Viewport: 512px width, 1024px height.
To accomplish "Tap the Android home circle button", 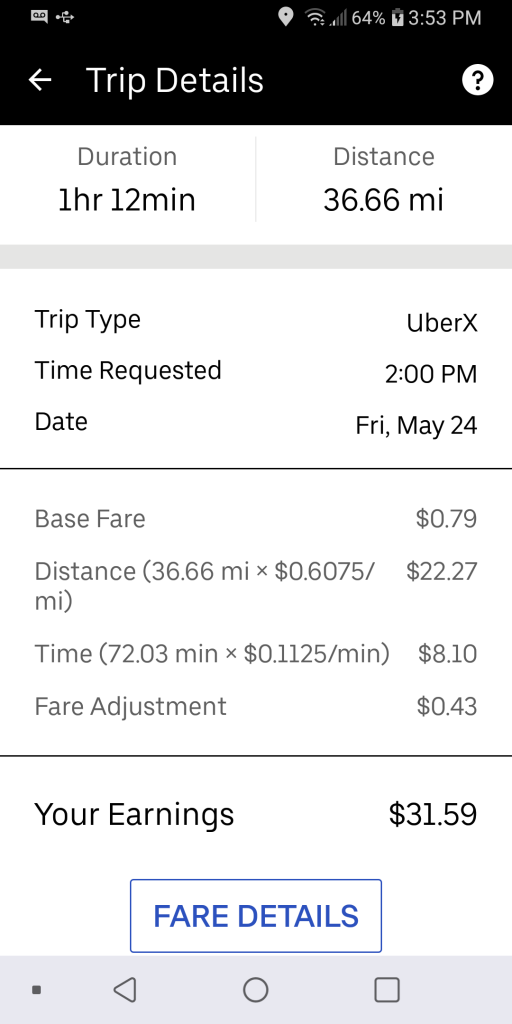I will [256, 989].
